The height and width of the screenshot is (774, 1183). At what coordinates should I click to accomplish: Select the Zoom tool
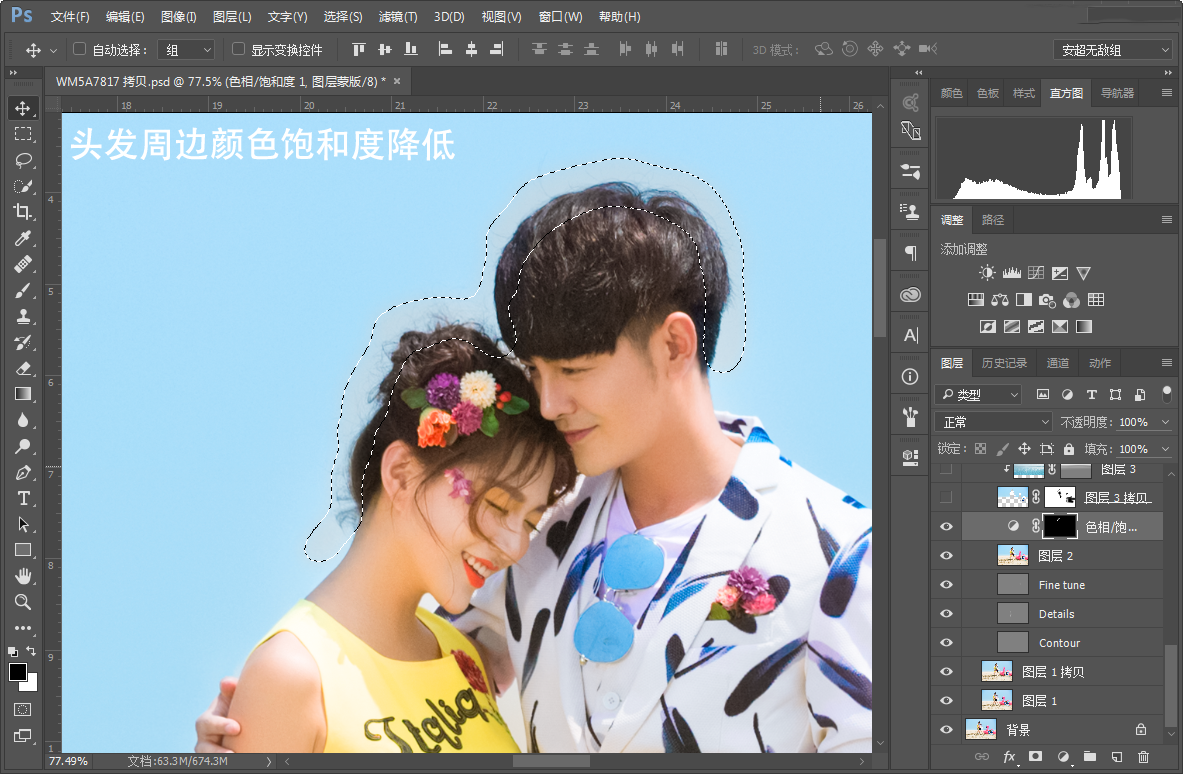(23, 602)
